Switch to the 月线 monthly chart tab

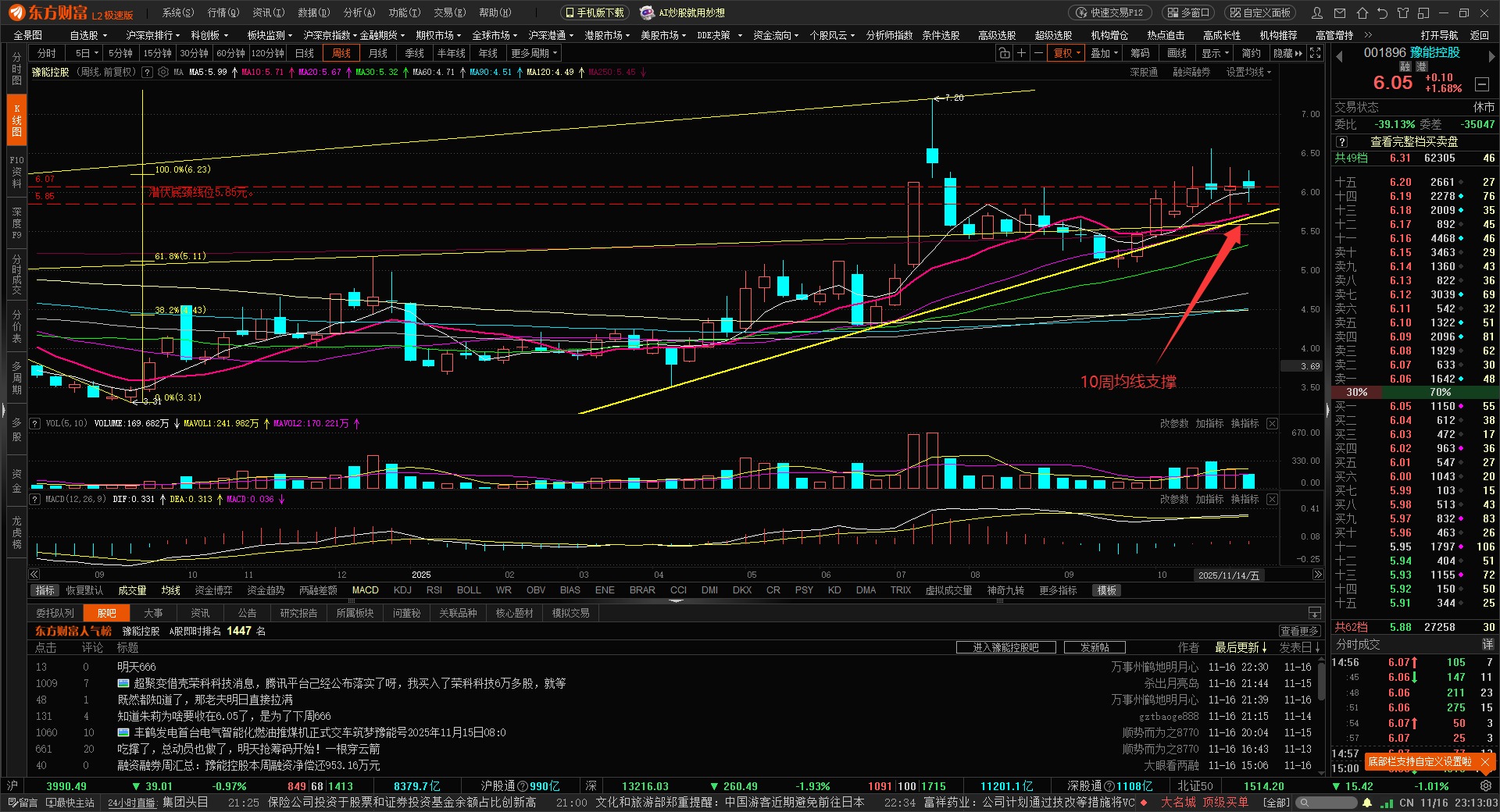tap(377, 53)
